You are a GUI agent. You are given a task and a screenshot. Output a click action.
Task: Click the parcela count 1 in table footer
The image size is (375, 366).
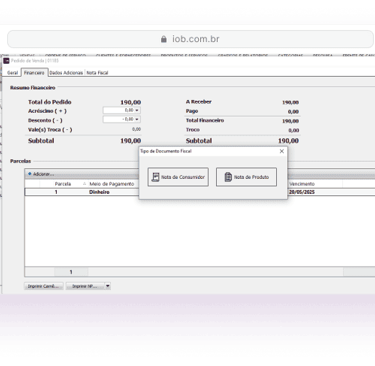point(71,272)
